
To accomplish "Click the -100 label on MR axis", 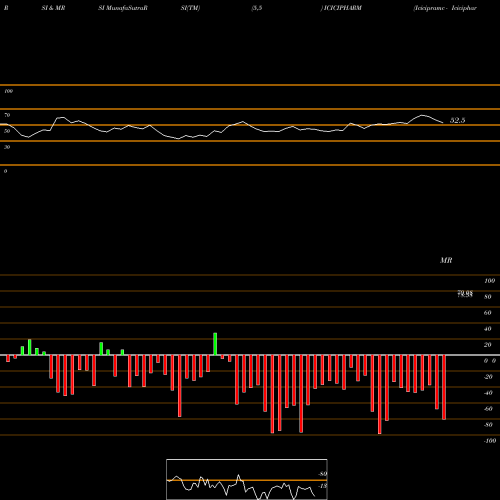I will pyautogui.click(x=490, y=441).
